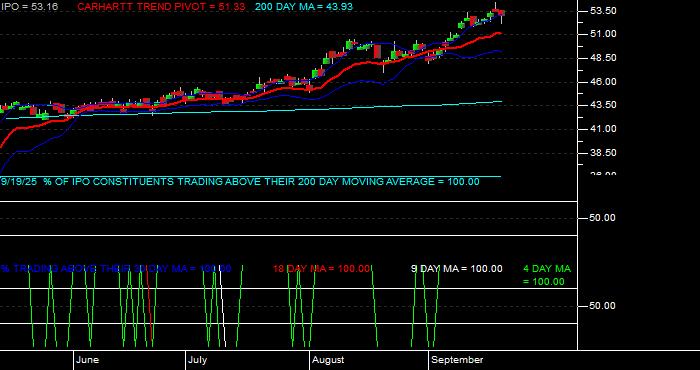Click the latest red candlestick near 53.50
700x370 pixels.
pyautogui.click(x=502, y=13)
